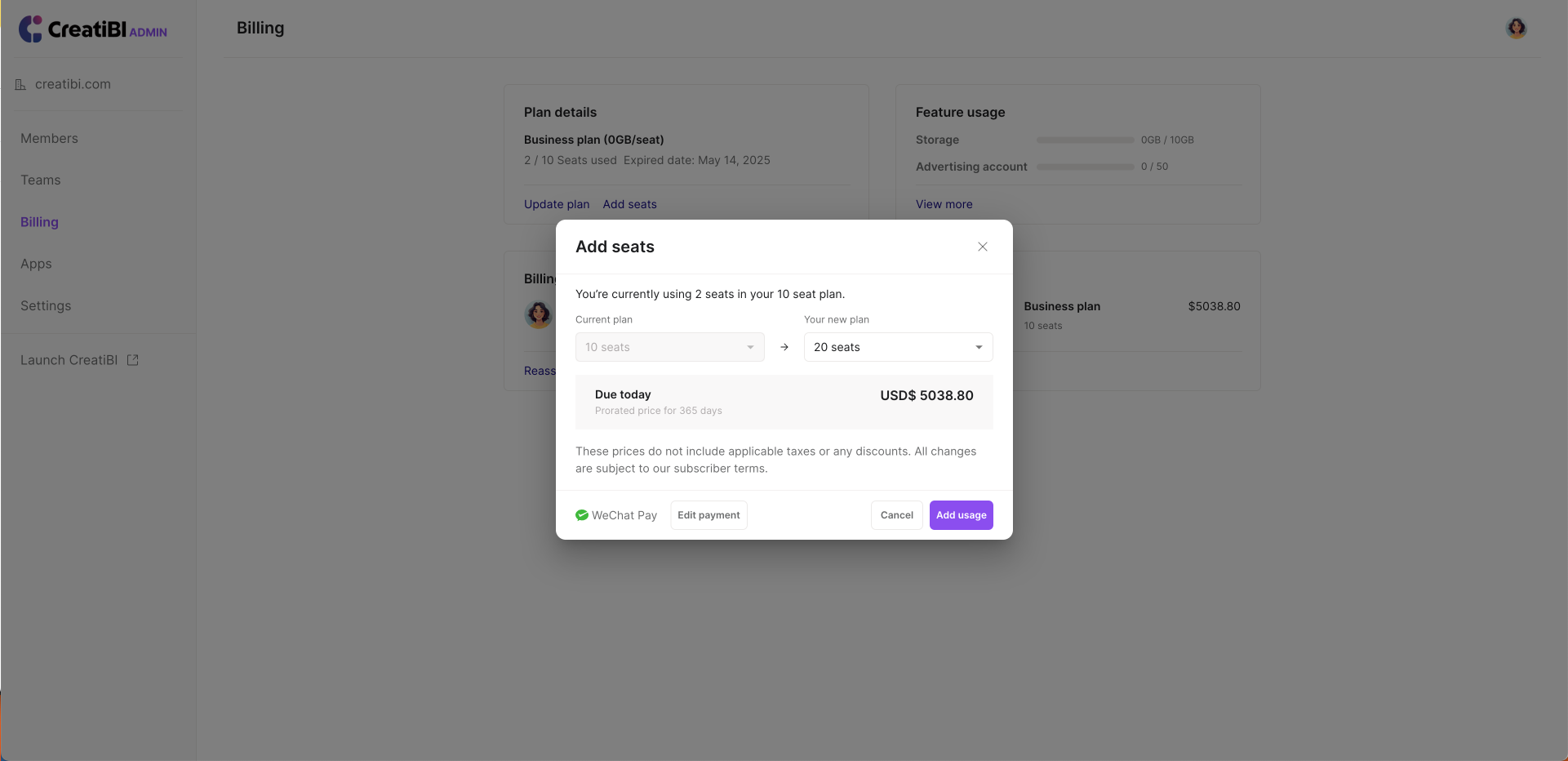Viewport: 1568px width, 761px height.
Task: Click the Storage usage progress bar
Action: [1085, 140]
